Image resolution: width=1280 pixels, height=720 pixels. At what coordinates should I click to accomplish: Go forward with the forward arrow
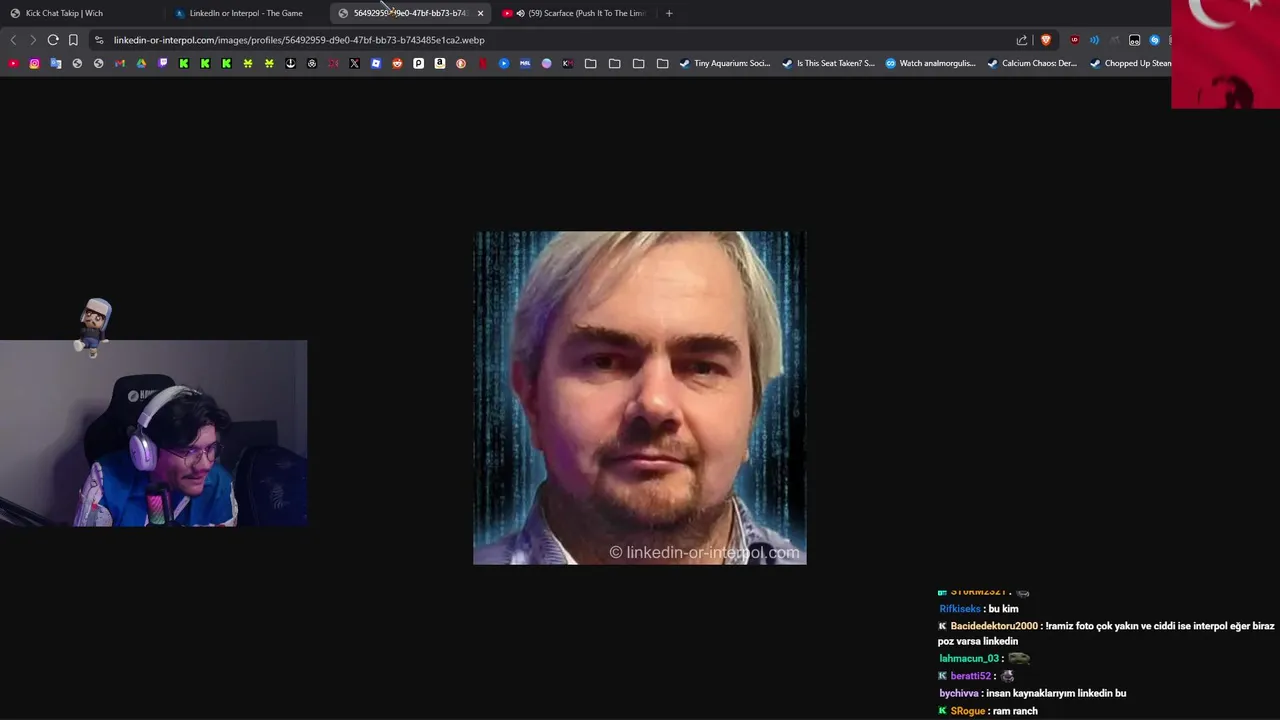click(33, 40)
